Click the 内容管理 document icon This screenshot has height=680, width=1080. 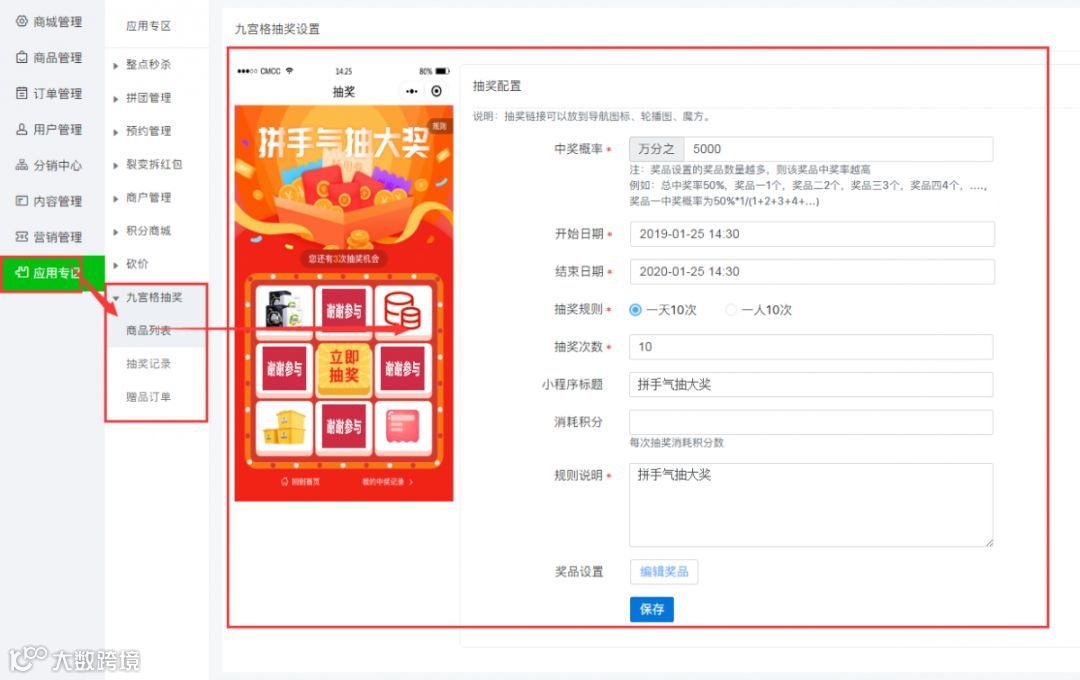22,200
